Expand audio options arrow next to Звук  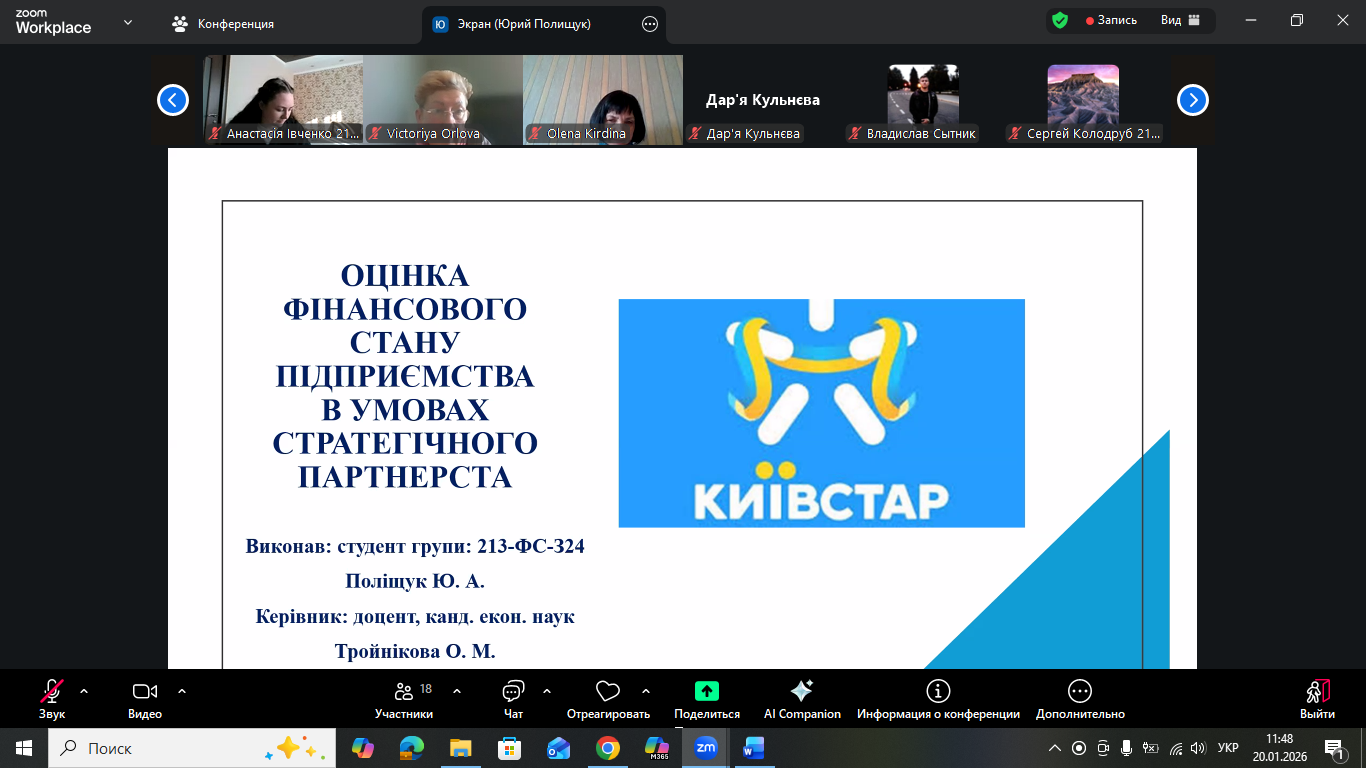84,691
